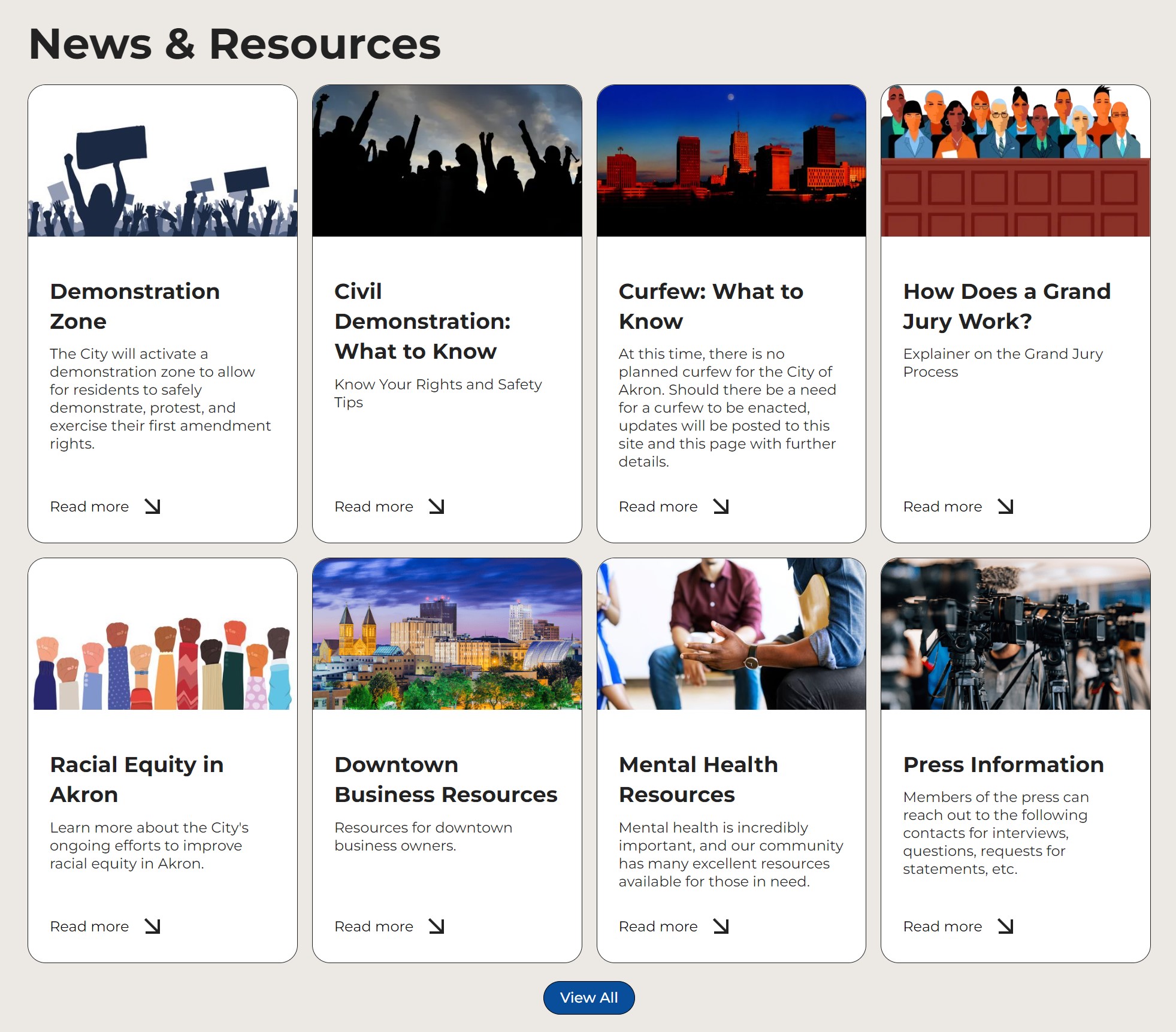Image resolution: width=1176 pixels, height=1032 pixels.
Task: Click Read more text on Mental Health Resources
Action: [x=658, y=927]
